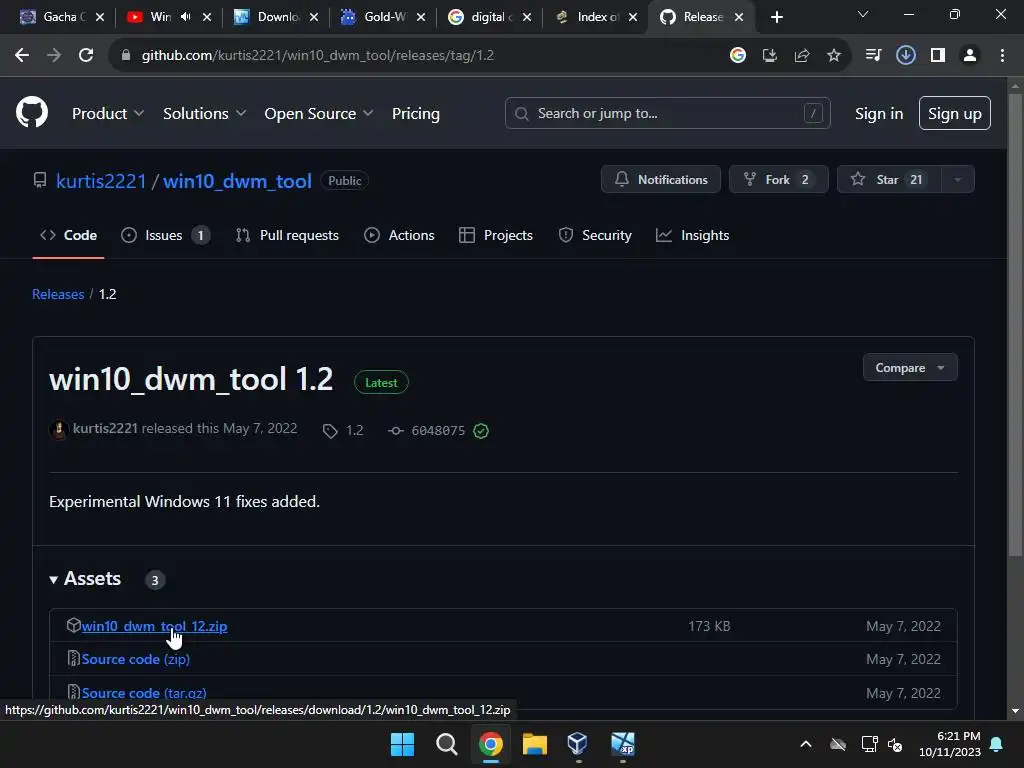Image resolution: width=1024 pixels, height=768 pixels.
Task: Open the Issues tab
Action: click(165, 235)
